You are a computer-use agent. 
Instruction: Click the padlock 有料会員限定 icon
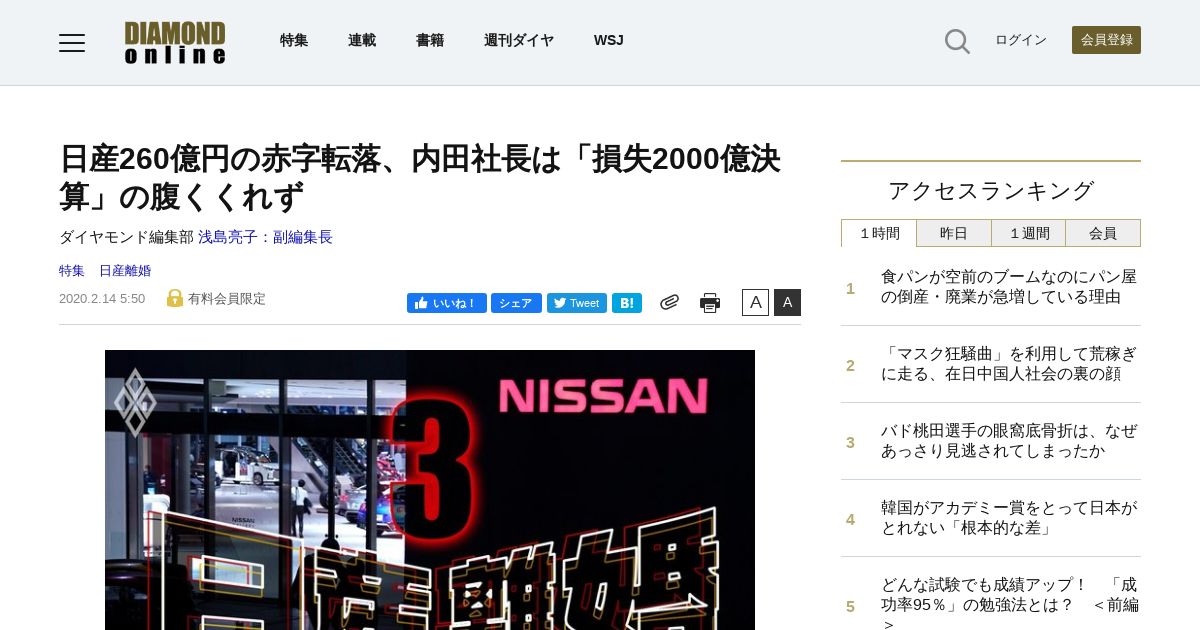pyautogui.click(x=175, y=298)
